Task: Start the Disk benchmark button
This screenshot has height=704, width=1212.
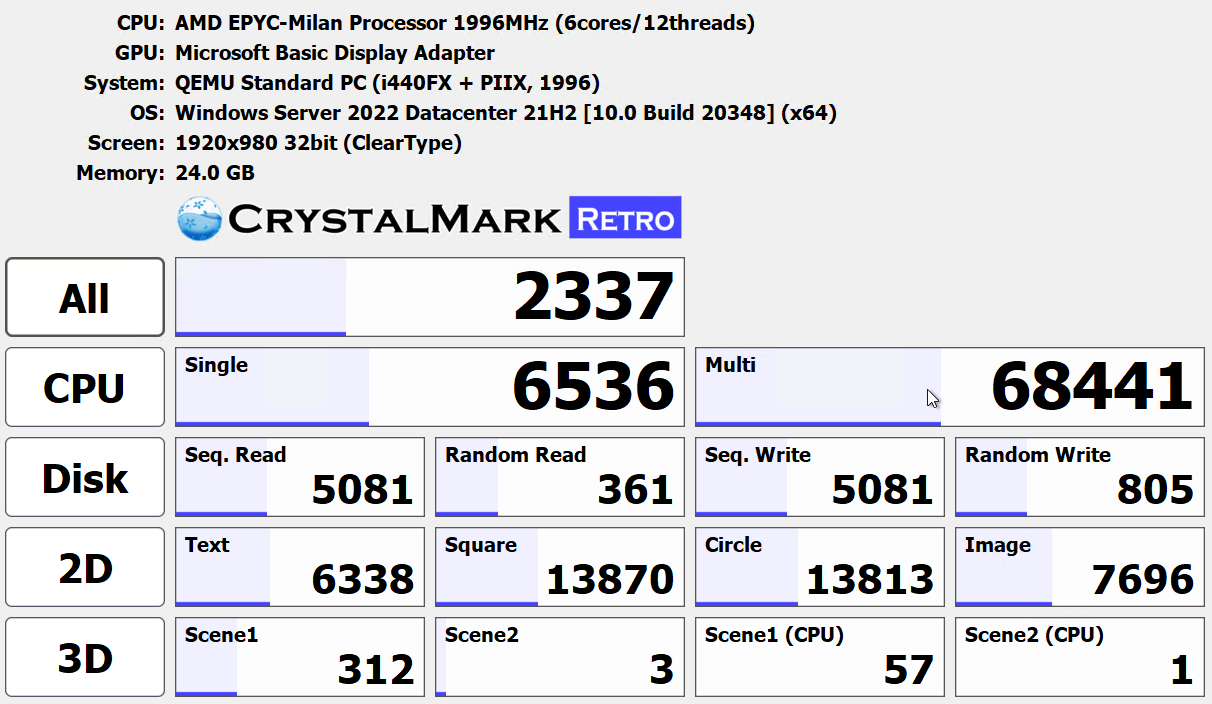Action: pyautogui.click(x=85, y=477)
